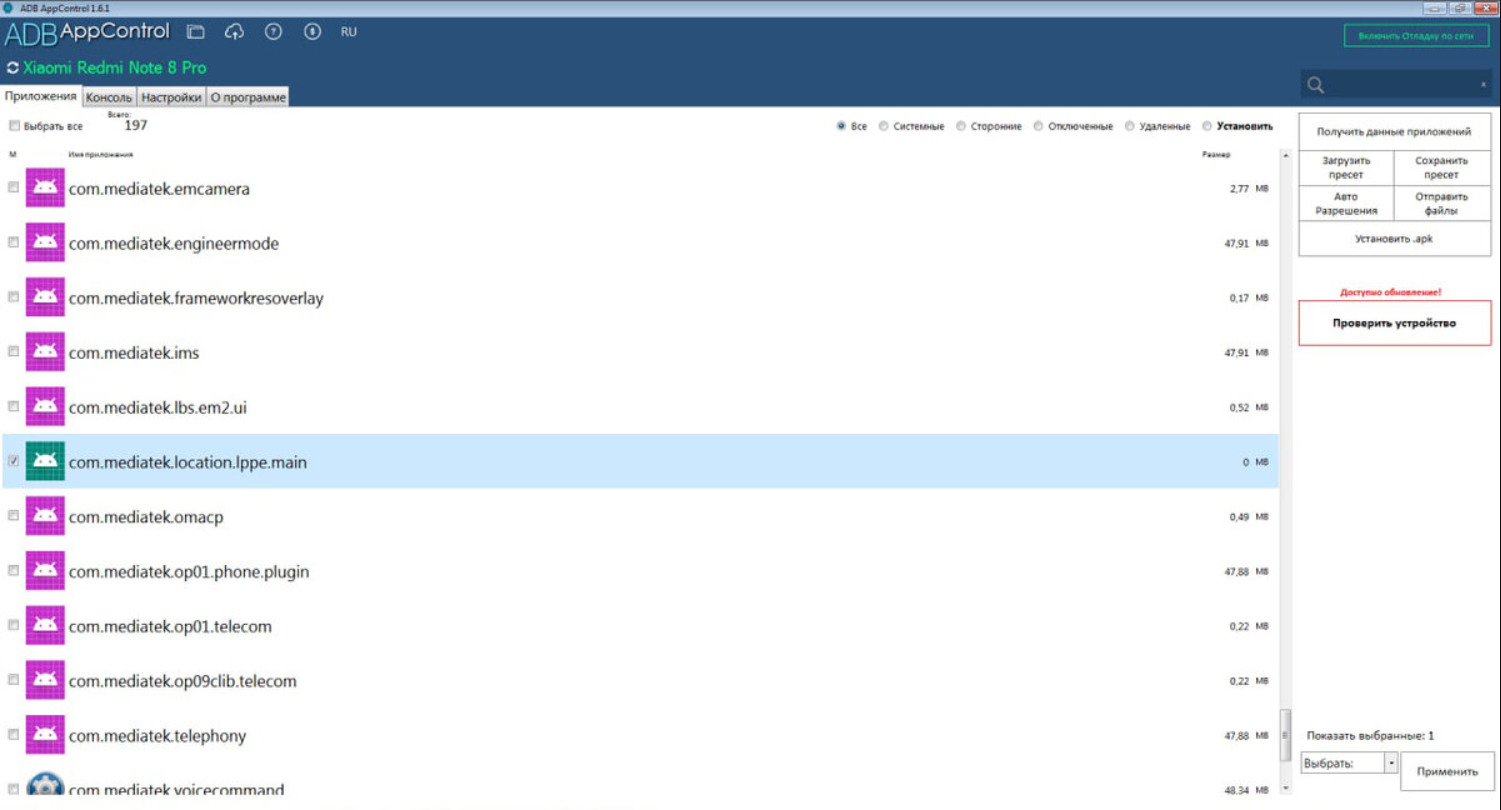
Task: Click gear icon of com.mediatek.voicecommand
Action: click(x=45, y=786)
